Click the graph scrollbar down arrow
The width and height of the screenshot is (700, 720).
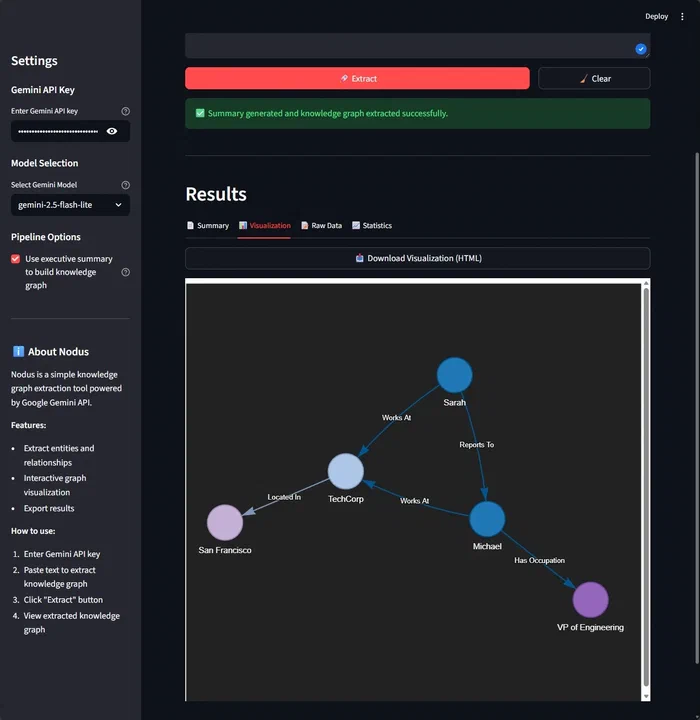pos(646,697)
